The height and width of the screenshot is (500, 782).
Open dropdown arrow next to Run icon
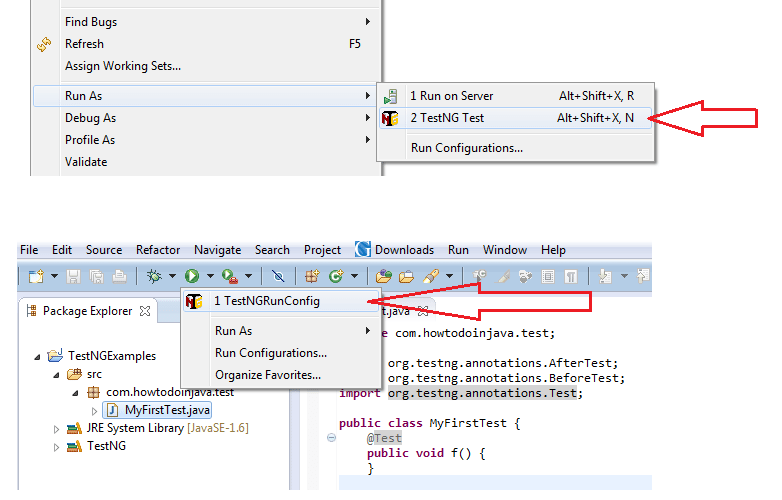[x=210, y=276]
